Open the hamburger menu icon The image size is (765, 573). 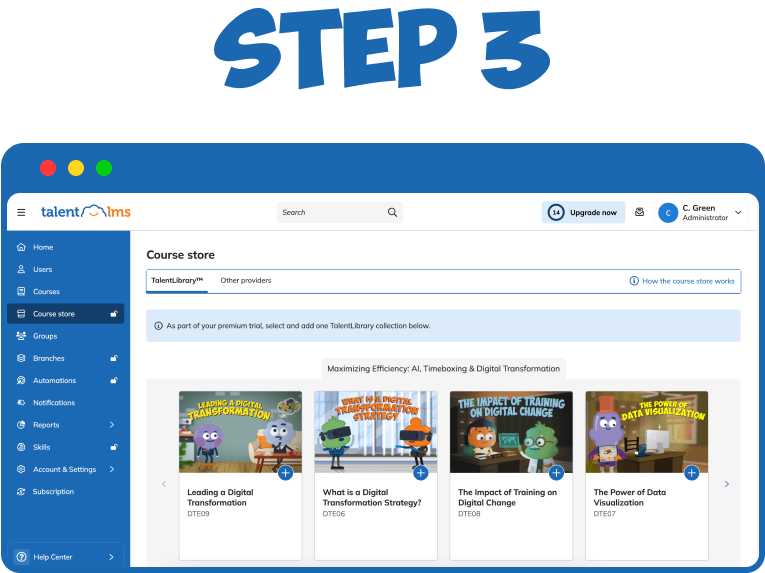point(21,212)
